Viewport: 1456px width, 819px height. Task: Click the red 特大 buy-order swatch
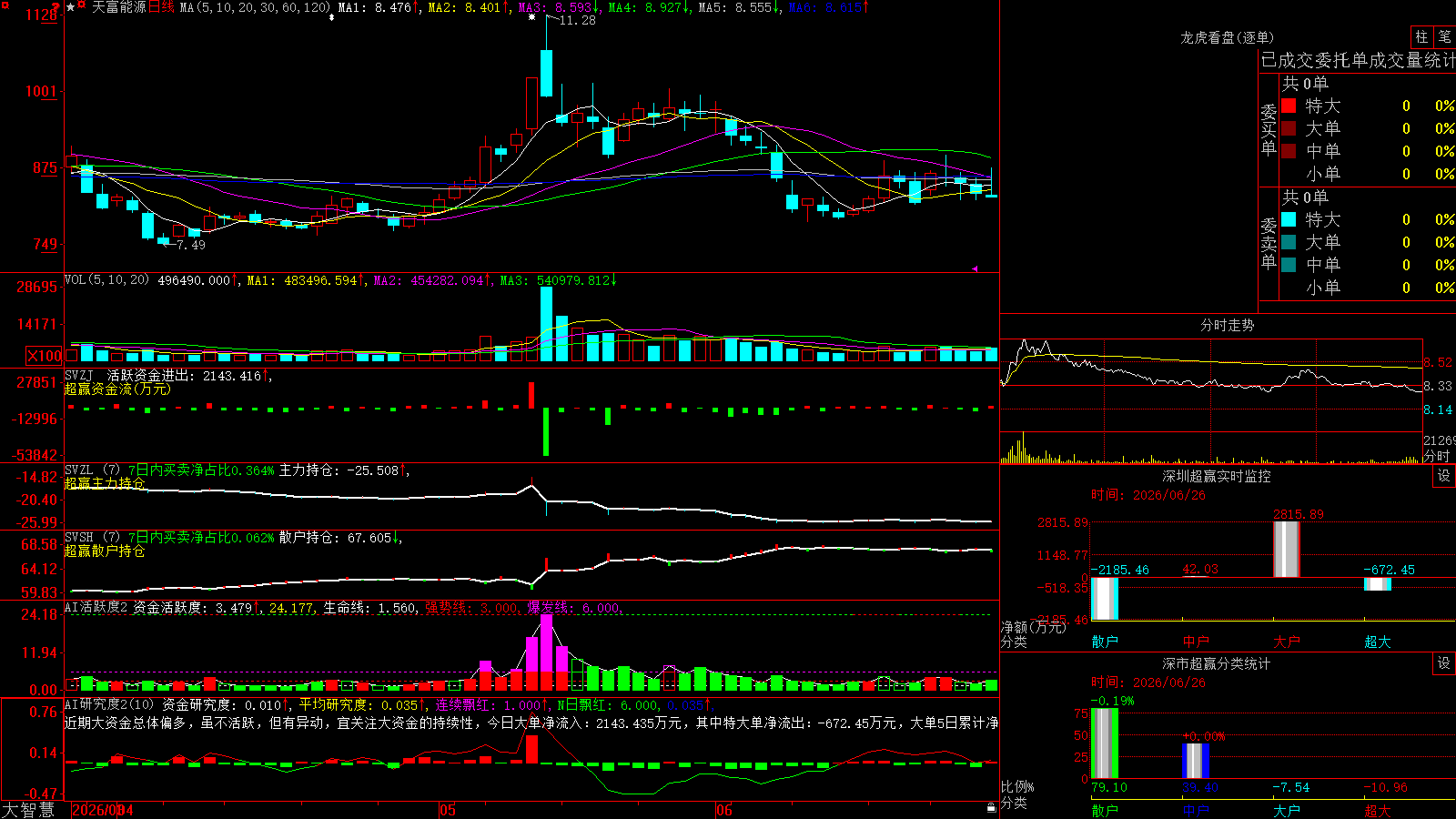pyautogui.click(x=1289, y=106)
